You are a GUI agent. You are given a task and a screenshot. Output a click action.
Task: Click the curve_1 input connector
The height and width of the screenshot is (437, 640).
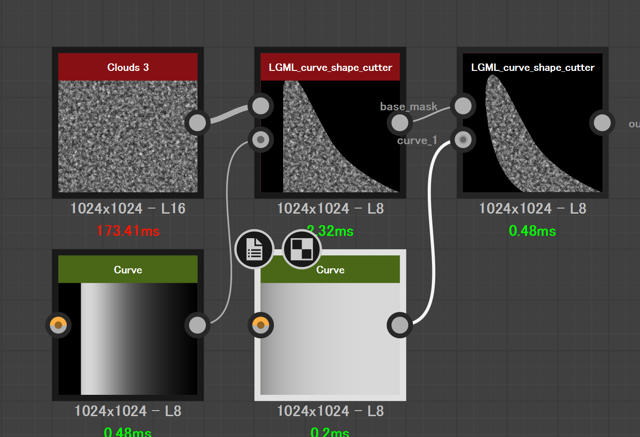(x=462, y=140)
